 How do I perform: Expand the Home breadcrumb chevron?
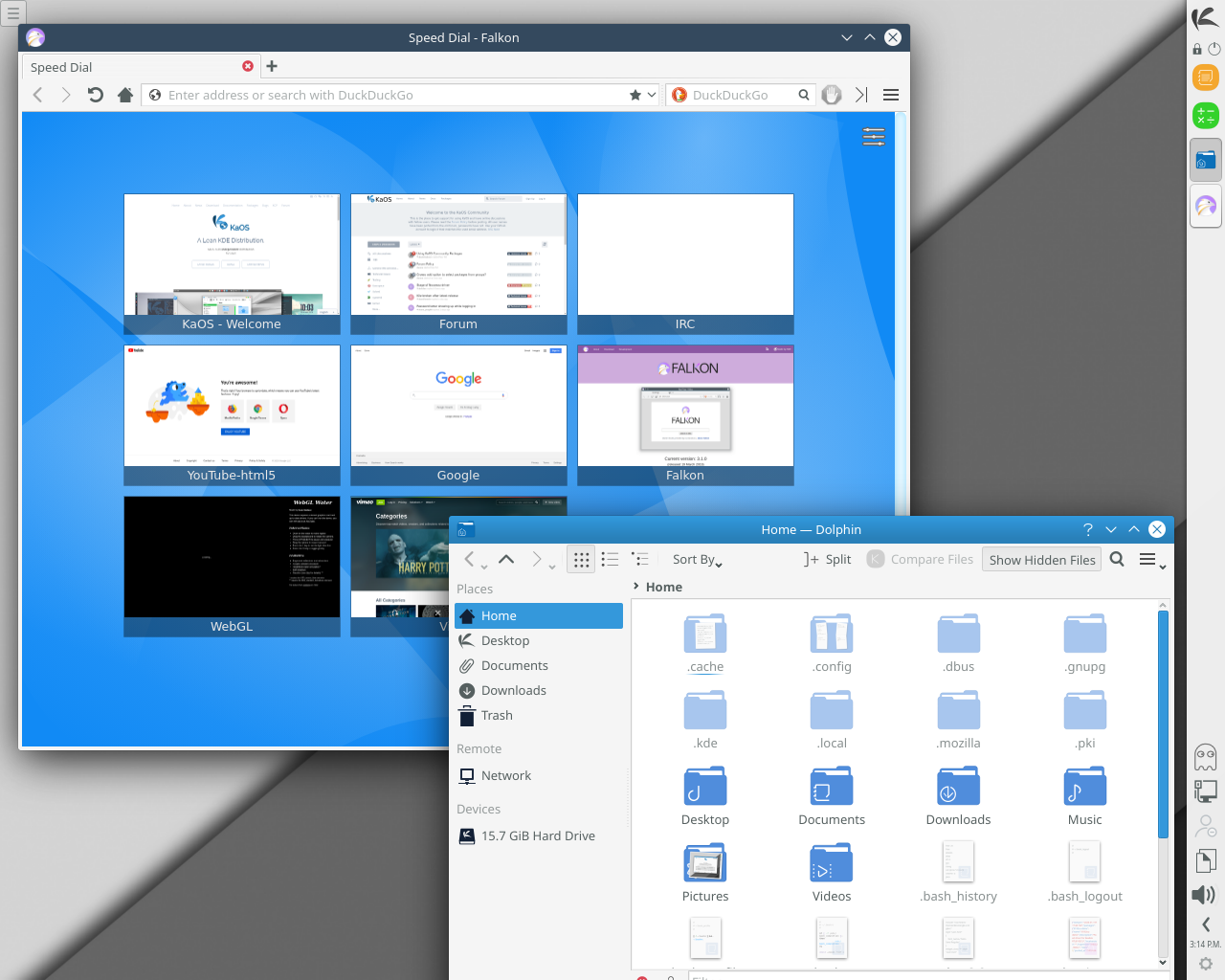tap(635, 586)
